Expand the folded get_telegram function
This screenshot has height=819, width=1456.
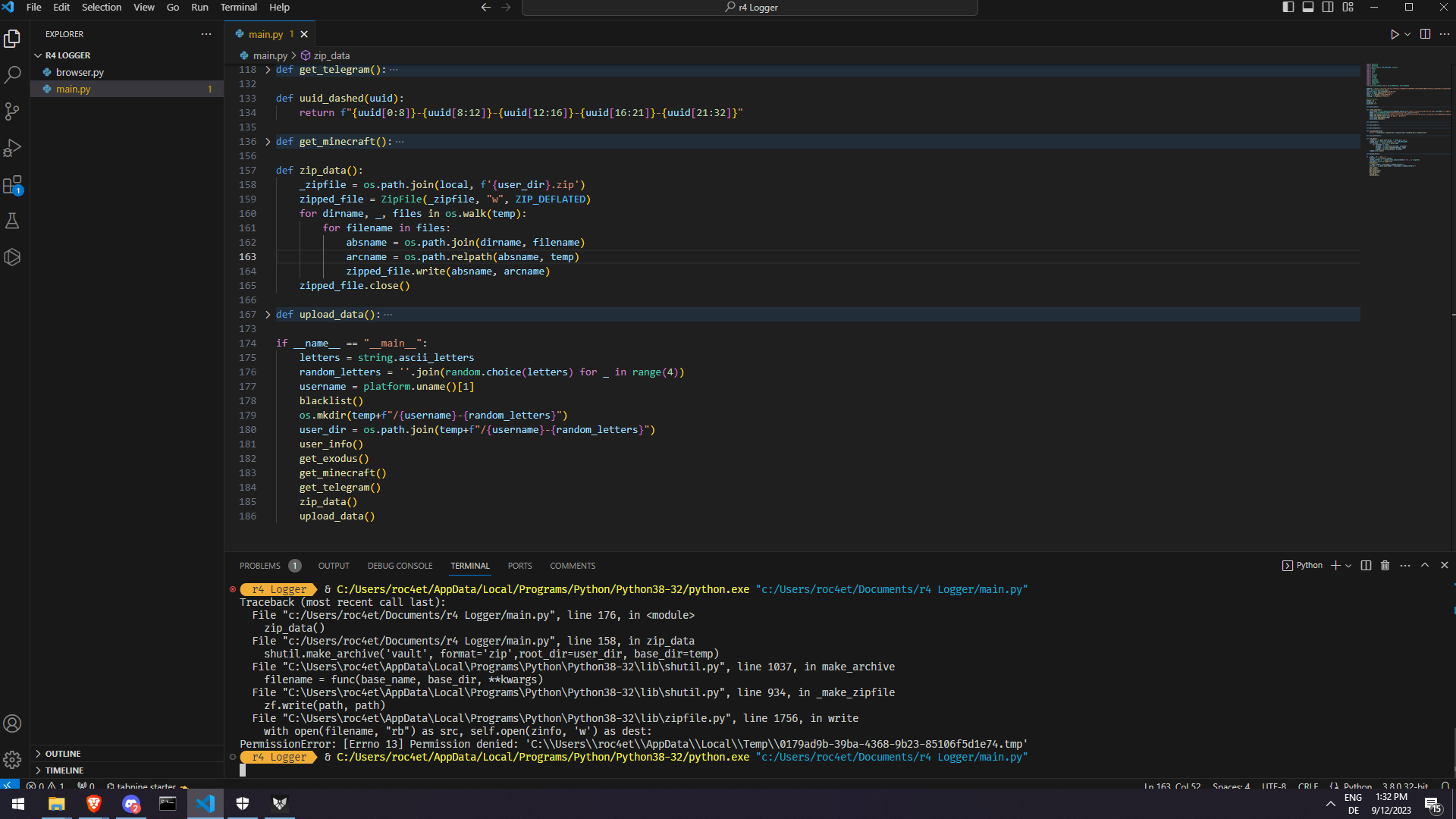pos(268,70)
